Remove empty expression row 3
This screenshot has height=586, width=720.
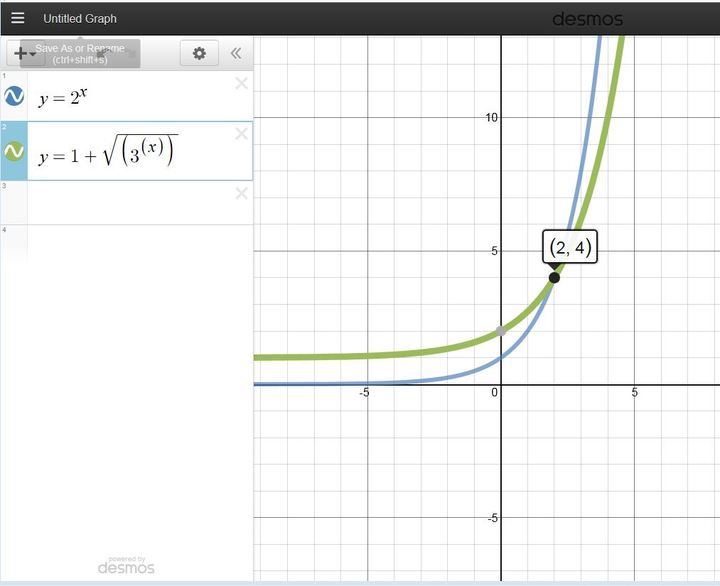click(241, 193)
